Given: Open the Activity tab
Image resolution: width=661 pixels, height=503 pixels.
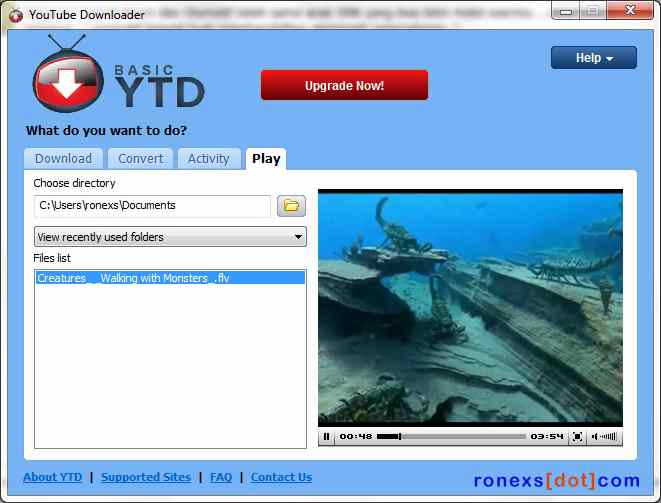Looking at the screenshot, I should click(x=209, y=159).
